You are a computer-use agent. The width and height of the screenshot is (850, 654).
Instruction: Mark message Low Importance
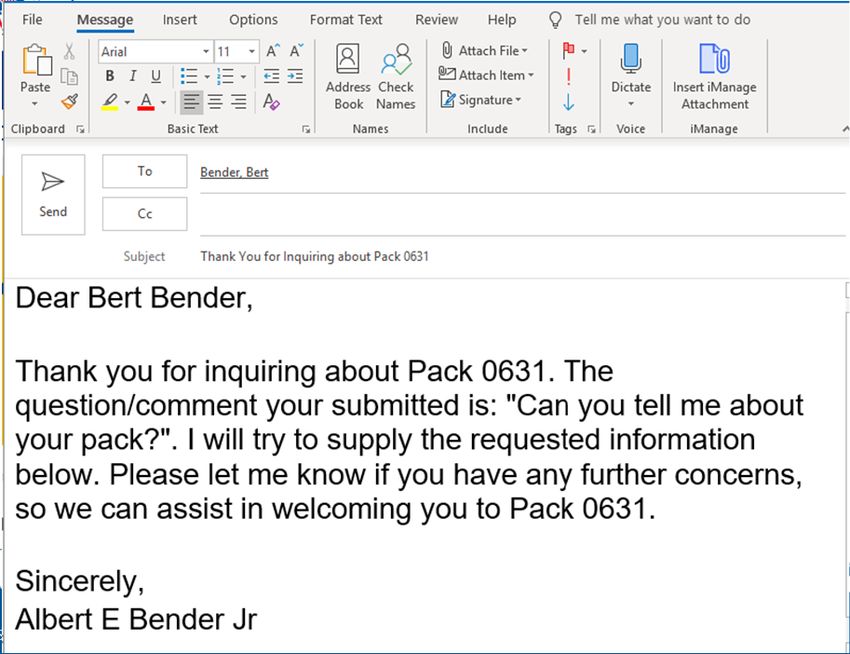click(569, 101)
